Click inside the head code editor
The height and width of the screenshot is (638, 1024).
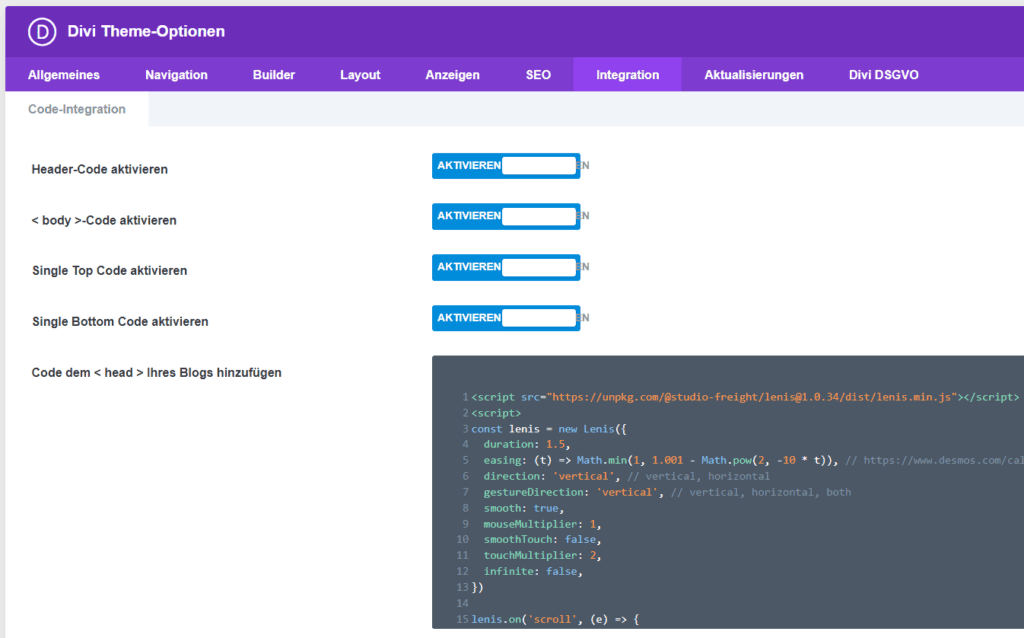(x=728, y=492)
